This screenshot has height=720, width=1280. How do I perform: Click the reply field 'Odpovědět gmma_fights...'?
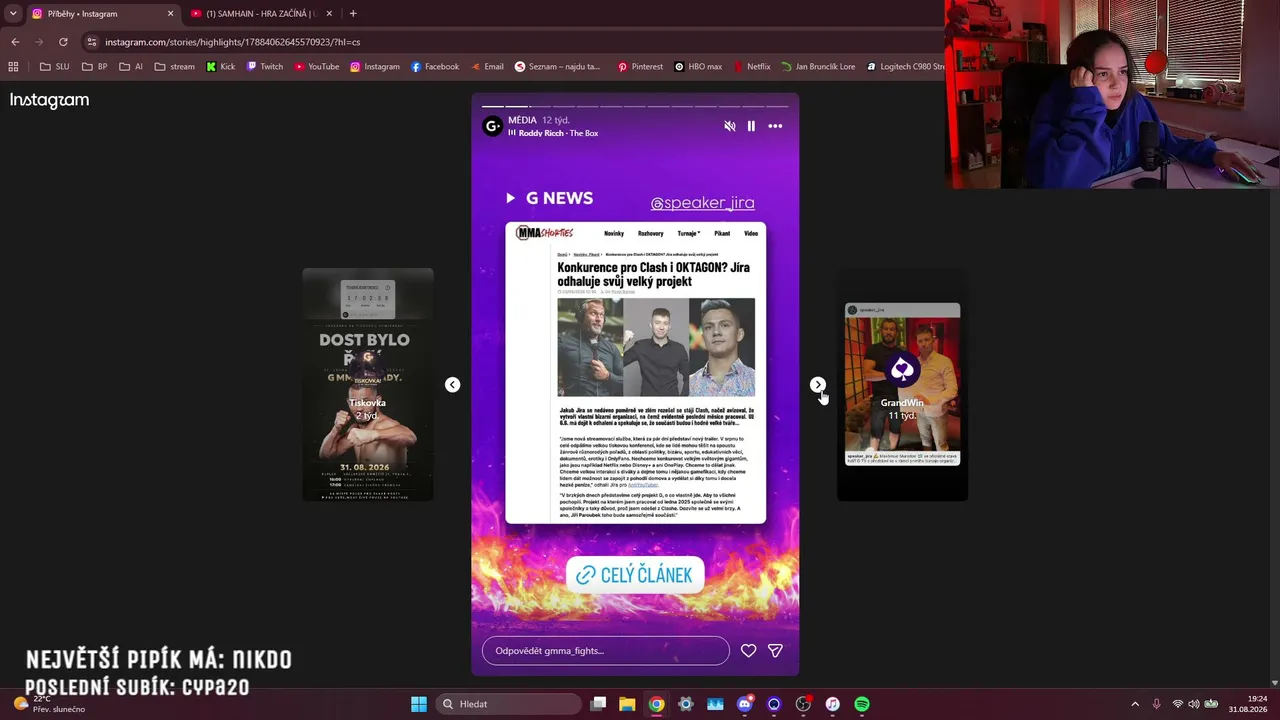click(606, 651)
